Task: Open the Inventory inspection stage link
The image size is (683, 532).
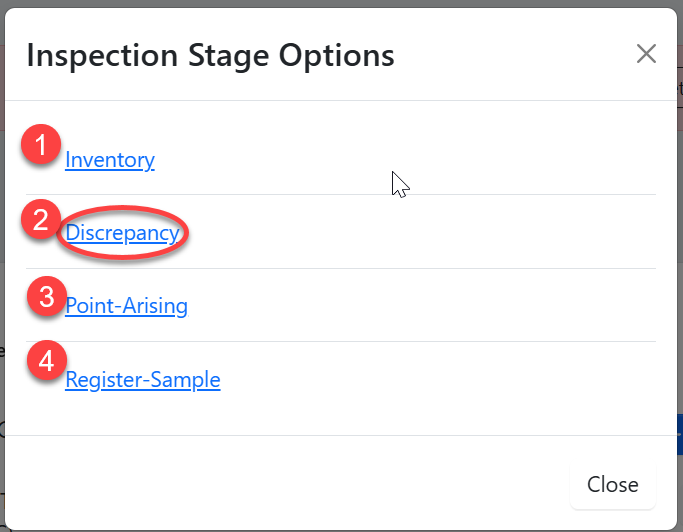Action: tap(110, 160)
